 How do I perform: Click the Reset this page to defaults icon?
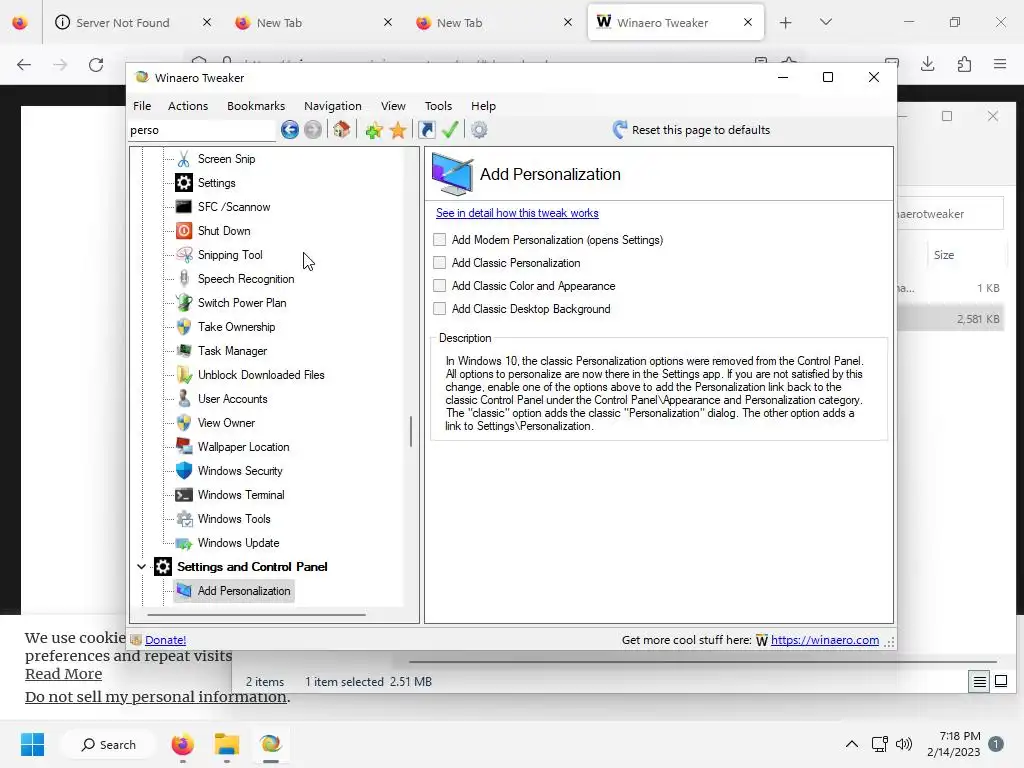[619, 129]
